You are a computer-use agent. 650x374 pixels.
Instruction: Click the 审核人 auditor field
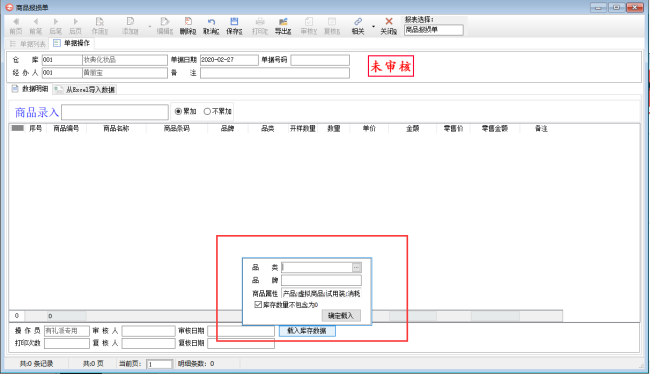tap(148, 331)
